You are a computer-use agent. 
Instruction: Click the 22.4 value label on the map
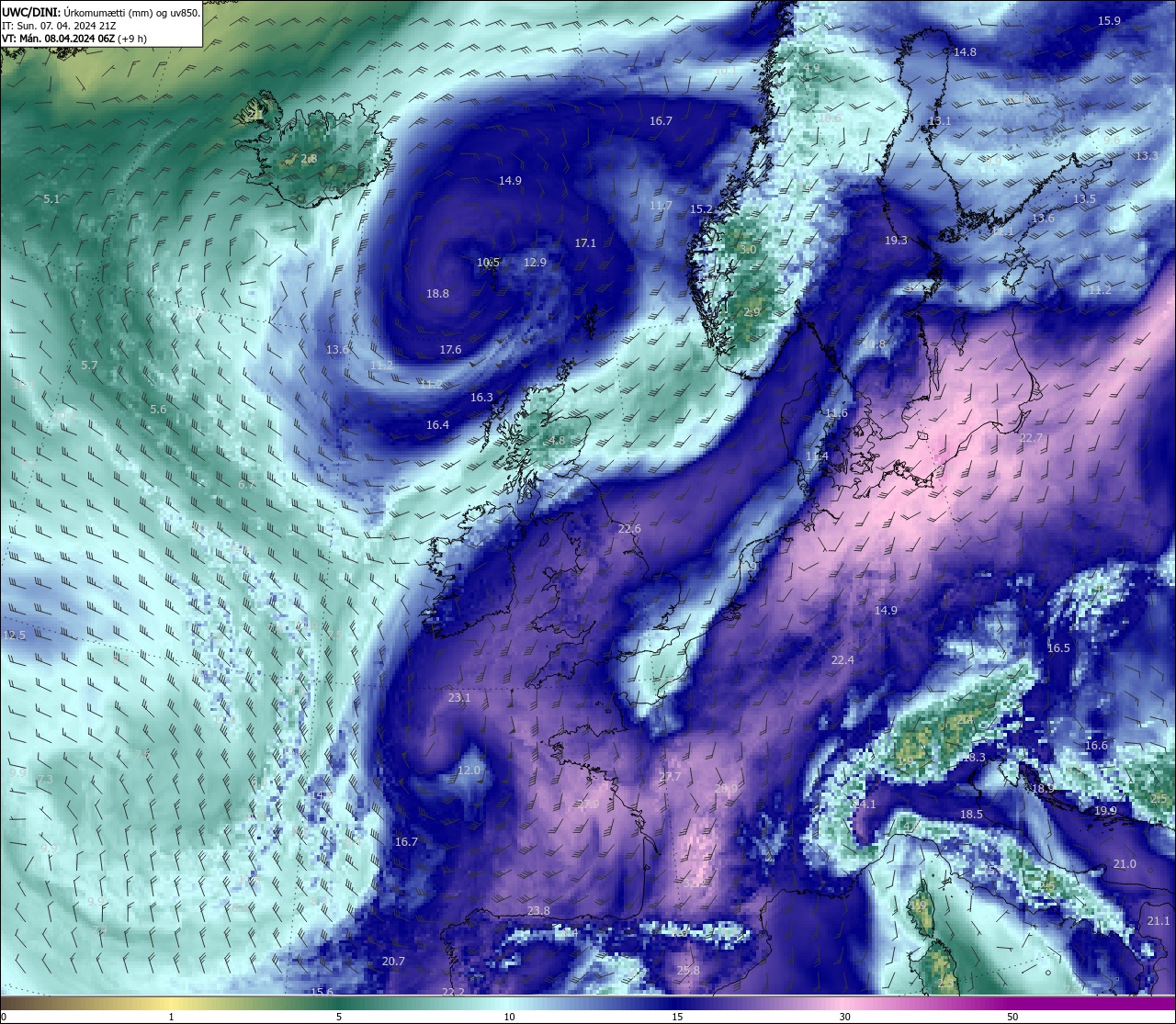click(x=842, y=660)
